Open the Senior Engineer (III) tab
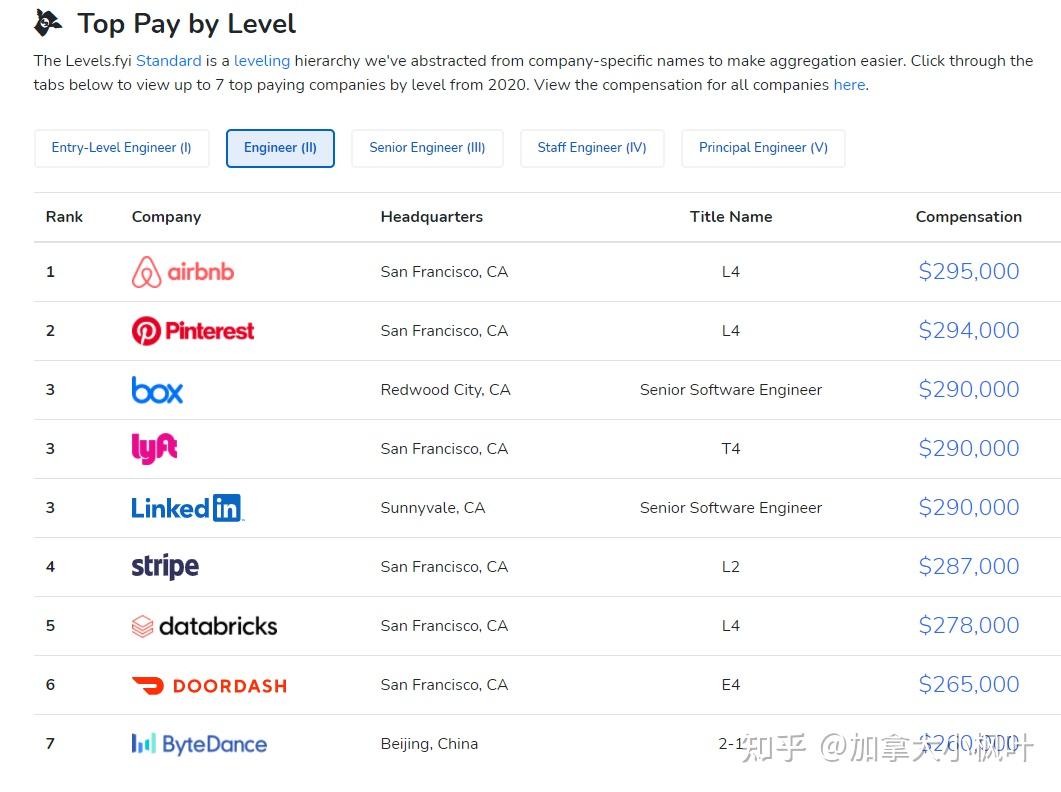The height and width of the screenshot is (792, 1061). 427,148
